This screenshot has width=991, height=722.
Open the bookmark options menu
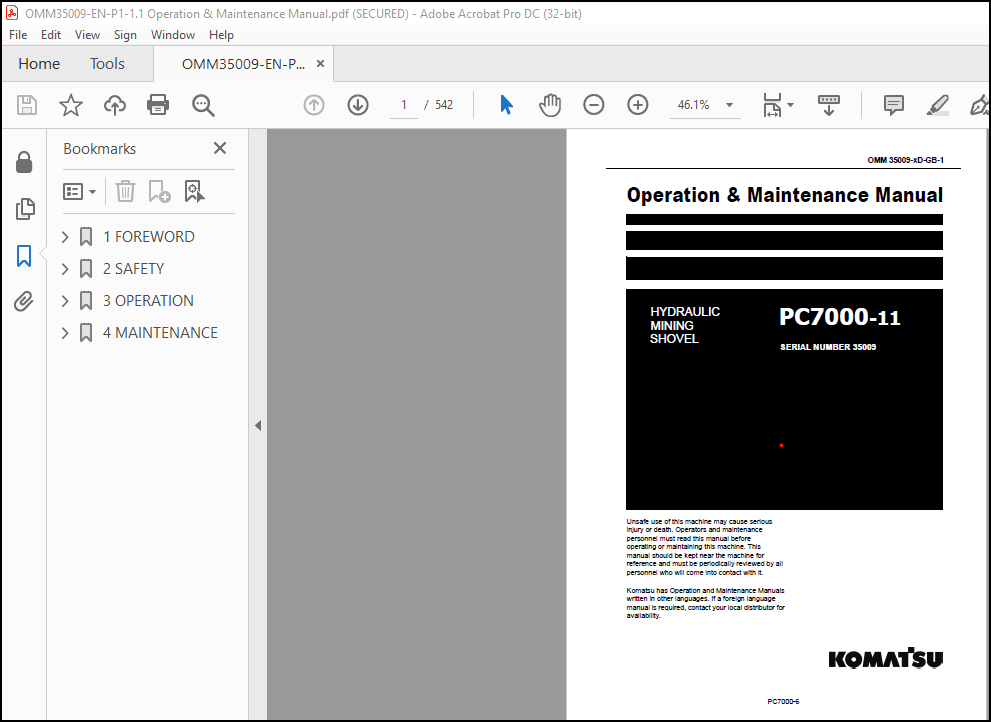point(80,191)
